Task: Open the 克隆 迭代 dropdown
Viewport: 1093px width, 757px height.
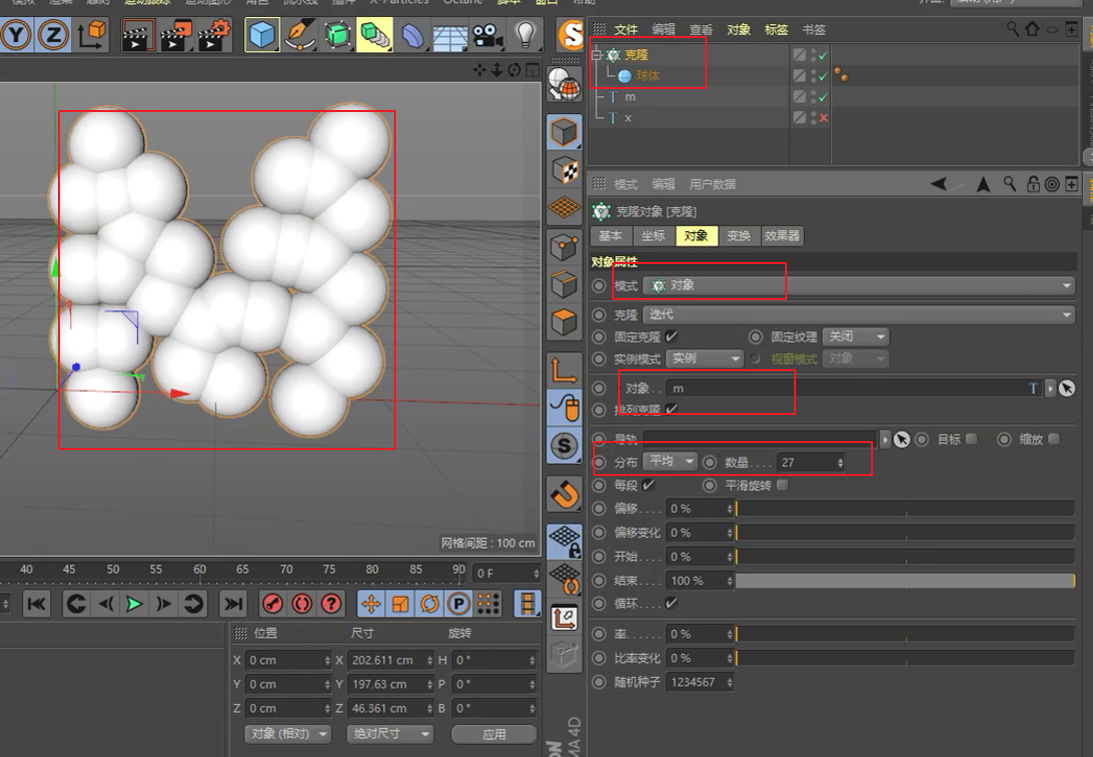Action: (859, 314)
